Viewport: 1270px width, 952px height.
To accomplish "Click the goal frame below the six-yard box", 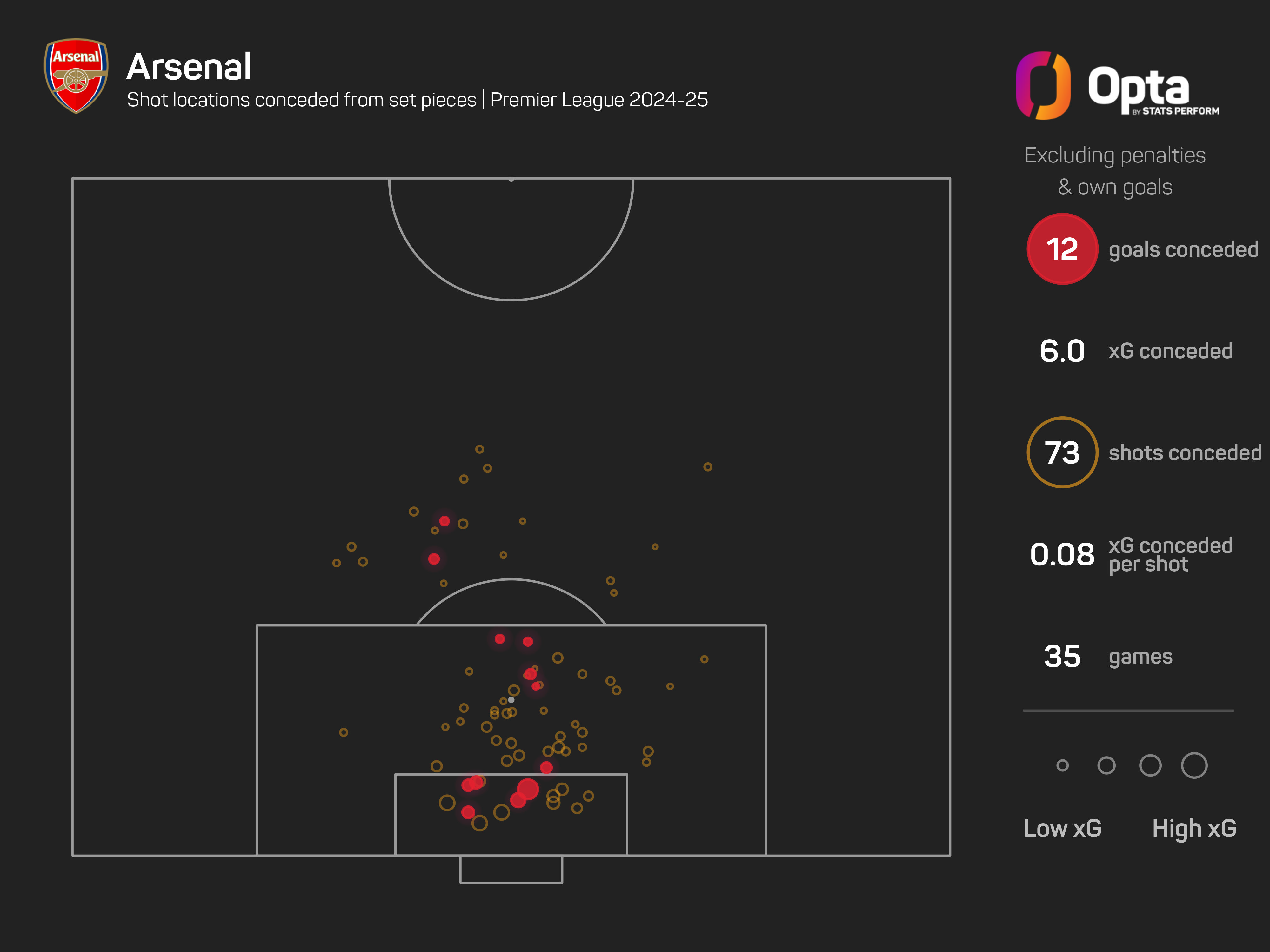I will pyautogui.click(x=511, y=869).
